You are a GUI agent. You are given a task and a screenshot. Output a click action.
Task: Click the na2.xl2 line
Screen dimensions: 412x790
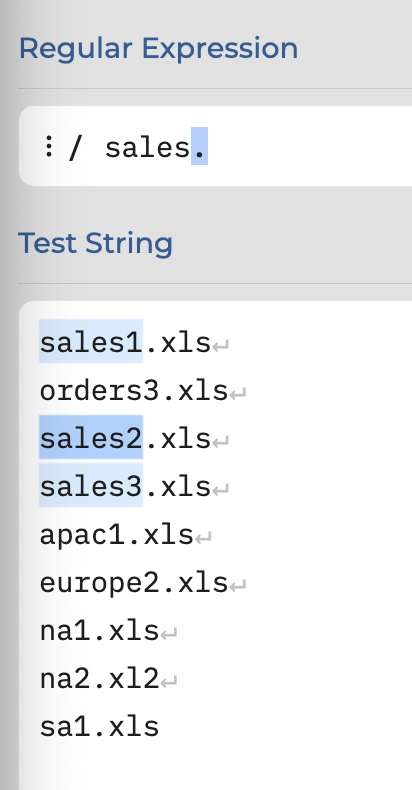99,679
